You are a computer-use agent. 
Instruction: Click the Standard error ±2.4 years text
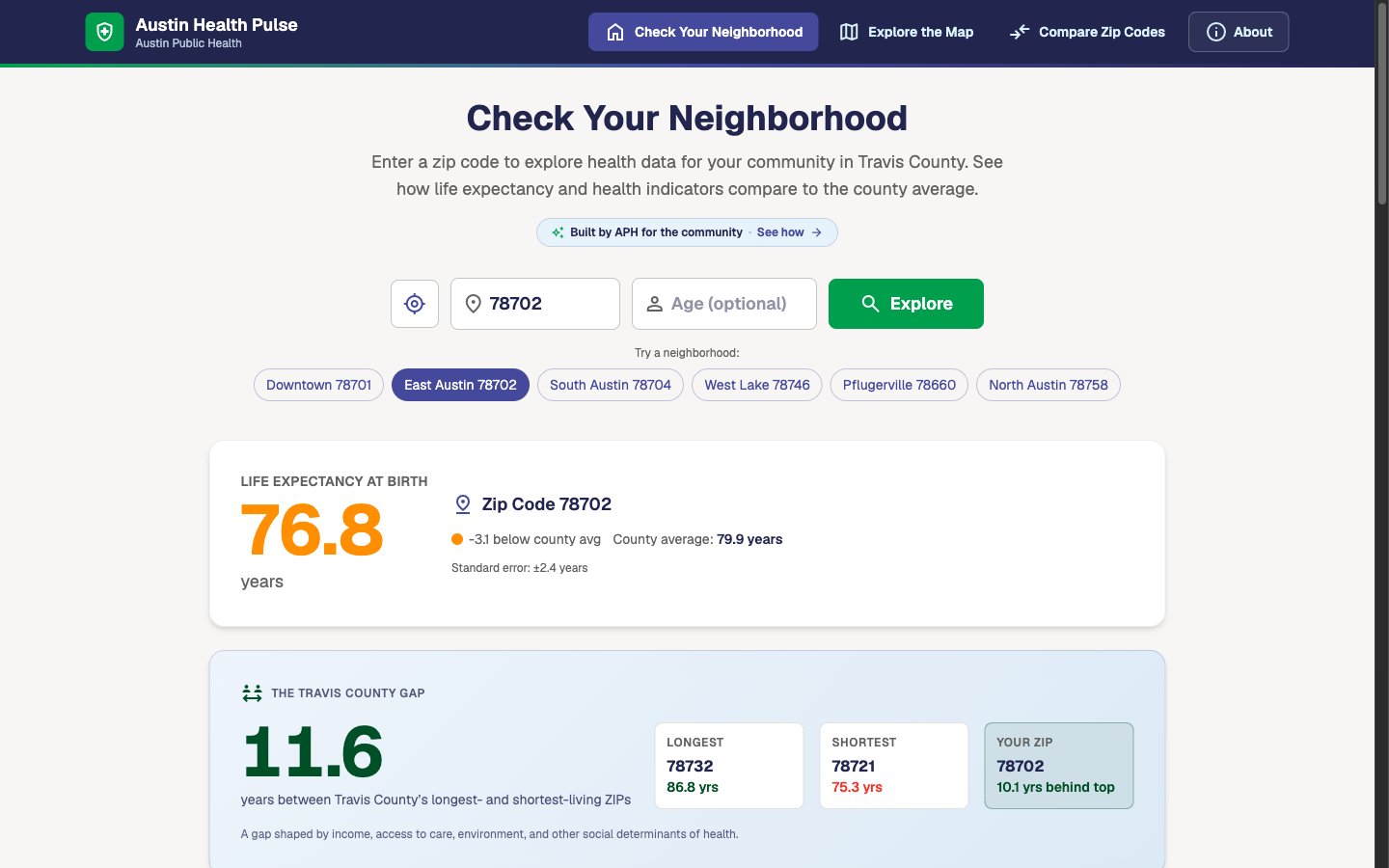click(x=520, y=568)
